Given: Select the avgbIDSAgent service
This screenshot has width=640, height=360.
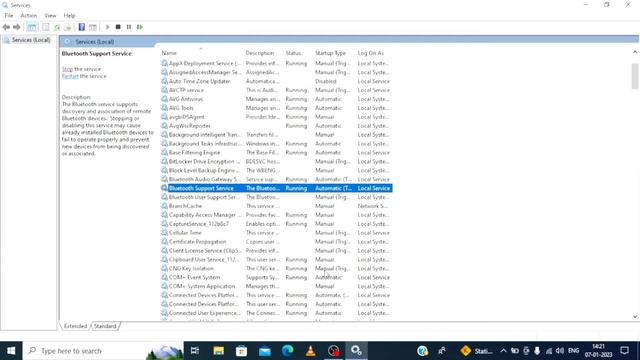Looking at the screenshot, I should [276, 117].
